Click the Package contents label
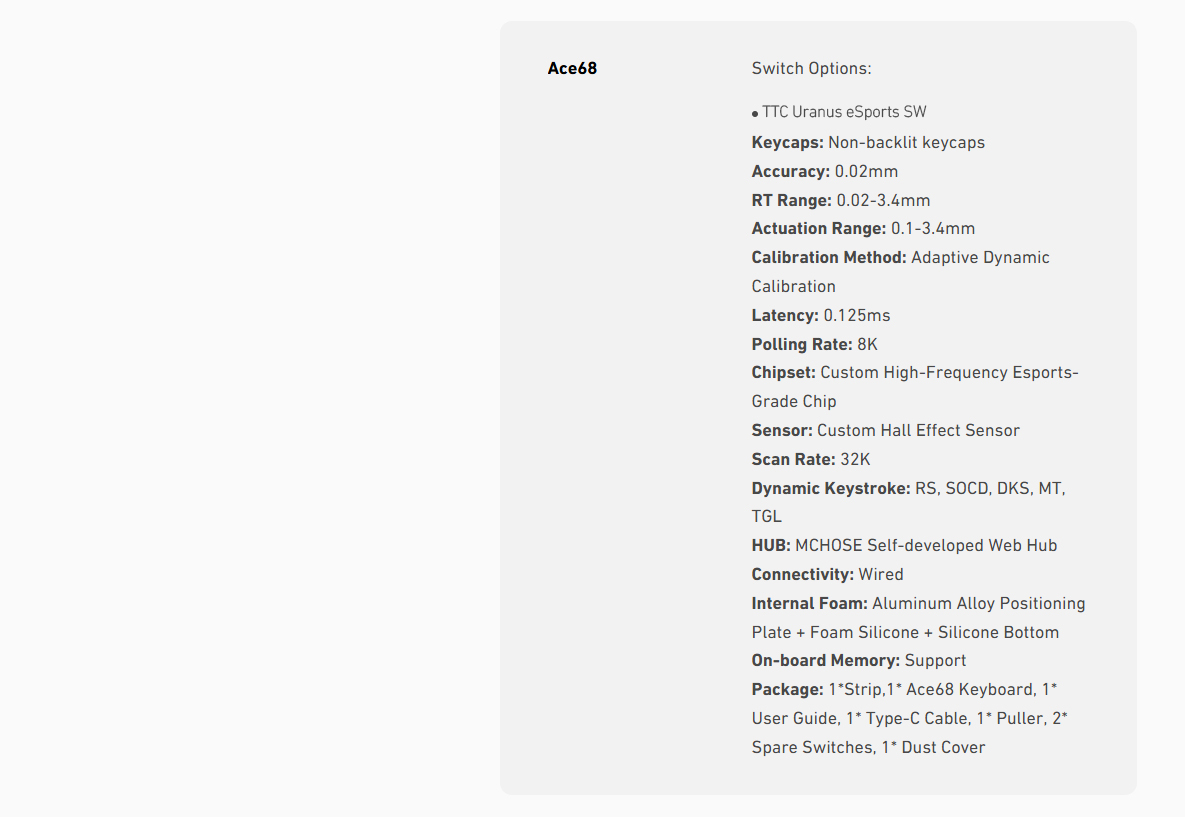The width and height of the screenshot is (1185, 817). [788, 690]
